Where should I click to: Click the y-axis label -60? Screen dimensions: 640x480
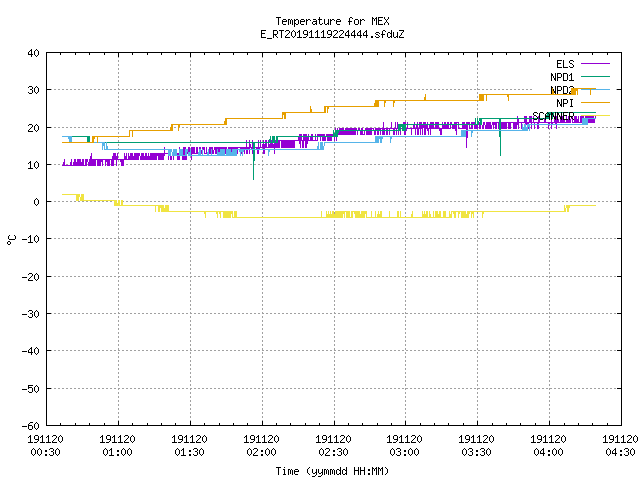pos(31,426)
